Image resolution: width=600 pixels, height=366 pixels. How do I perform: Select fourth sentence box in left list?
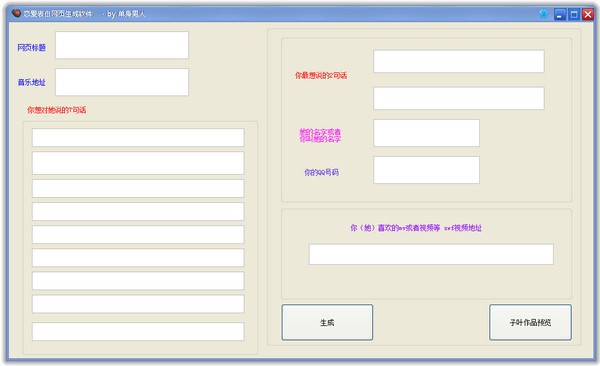138,211
